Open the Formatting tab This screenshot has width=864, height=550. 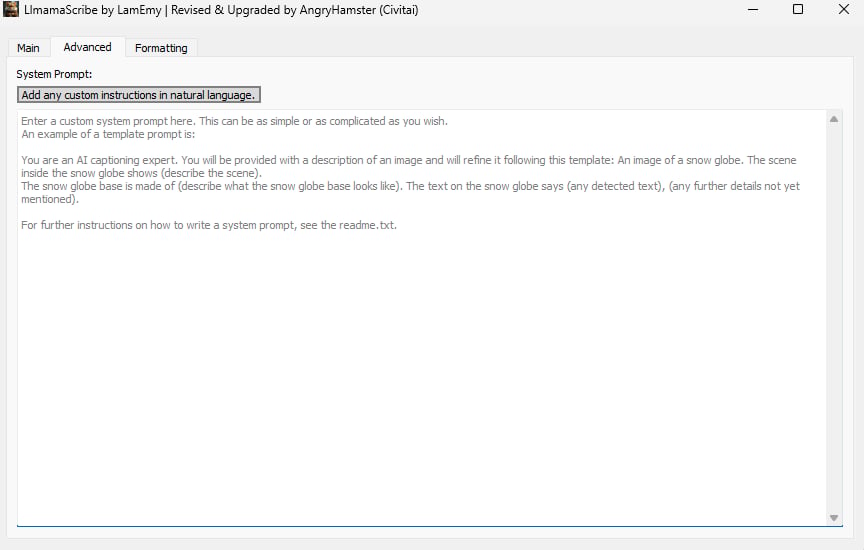161,48
